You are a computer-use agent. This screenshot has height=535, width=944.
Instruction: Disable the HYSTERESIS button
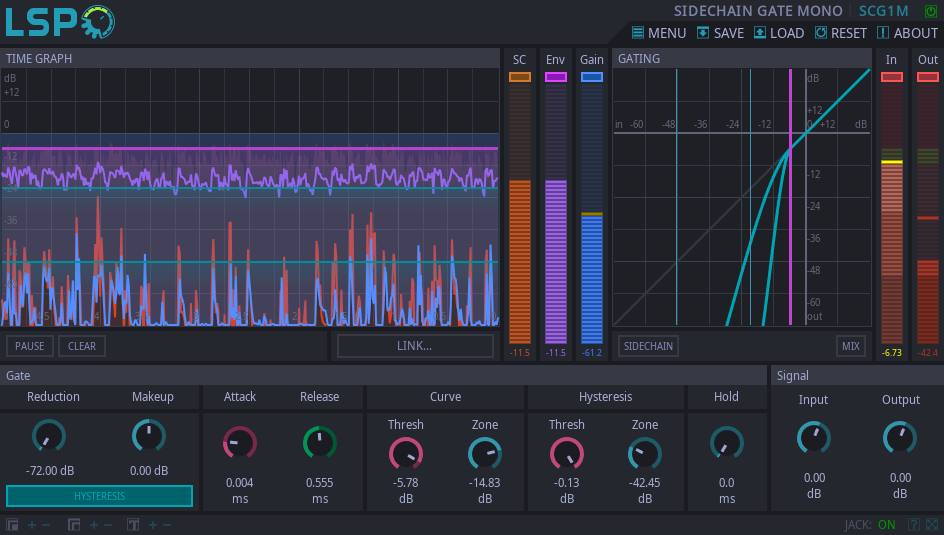(x=99, y=496)
